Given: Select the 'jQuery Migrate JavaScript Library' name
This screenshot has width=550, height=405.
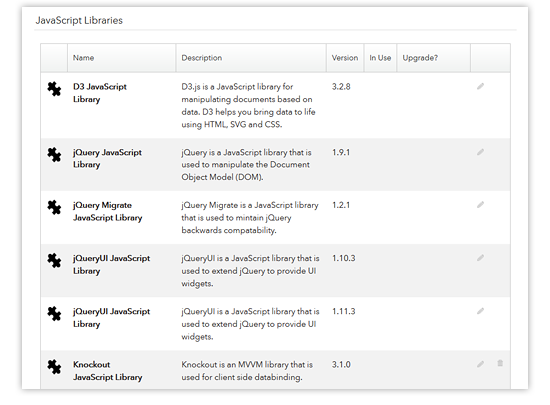Looking at the screenshot, I should [x=107, y=211].
